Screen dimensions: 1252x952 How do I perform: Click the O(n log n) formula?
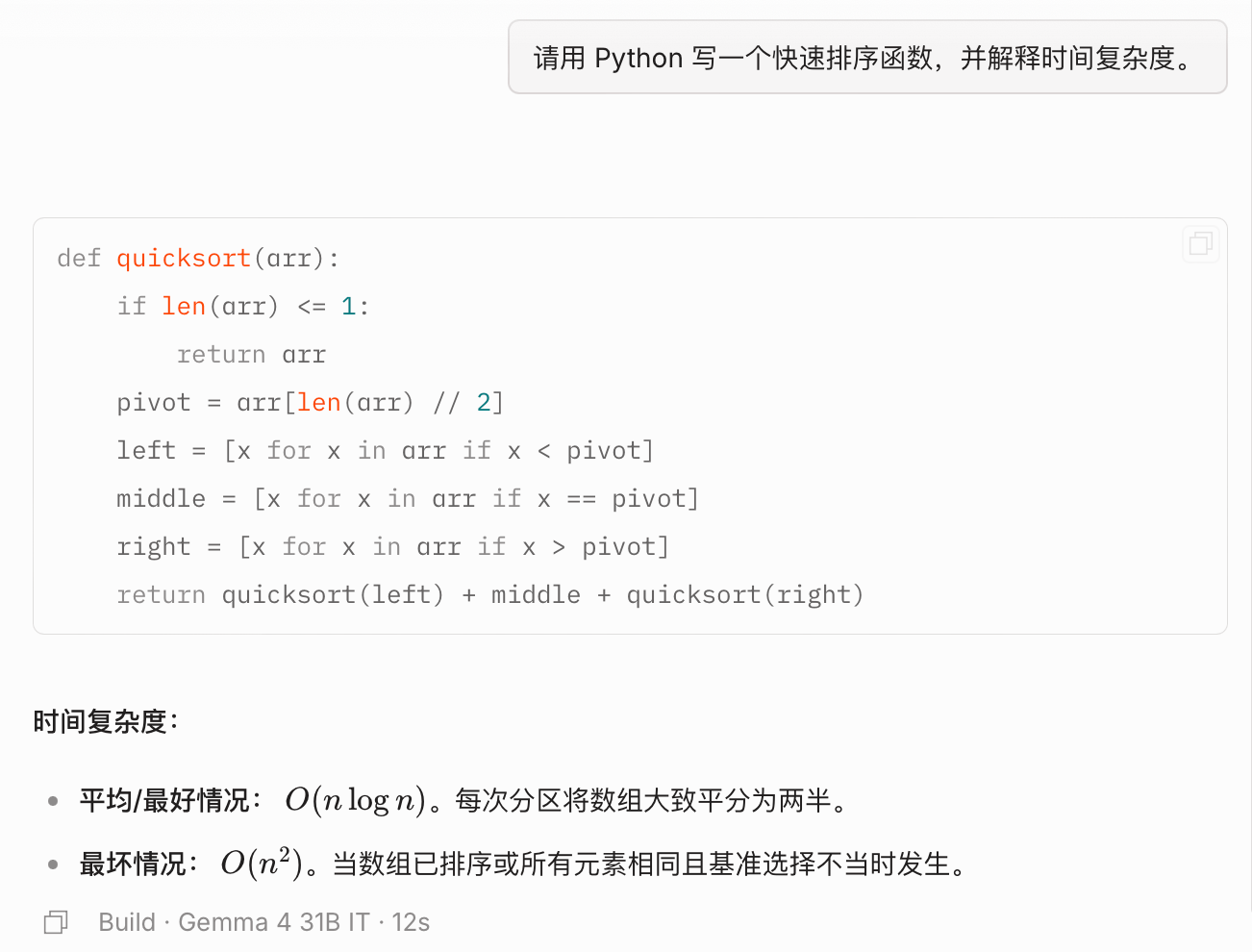(355, 800)
